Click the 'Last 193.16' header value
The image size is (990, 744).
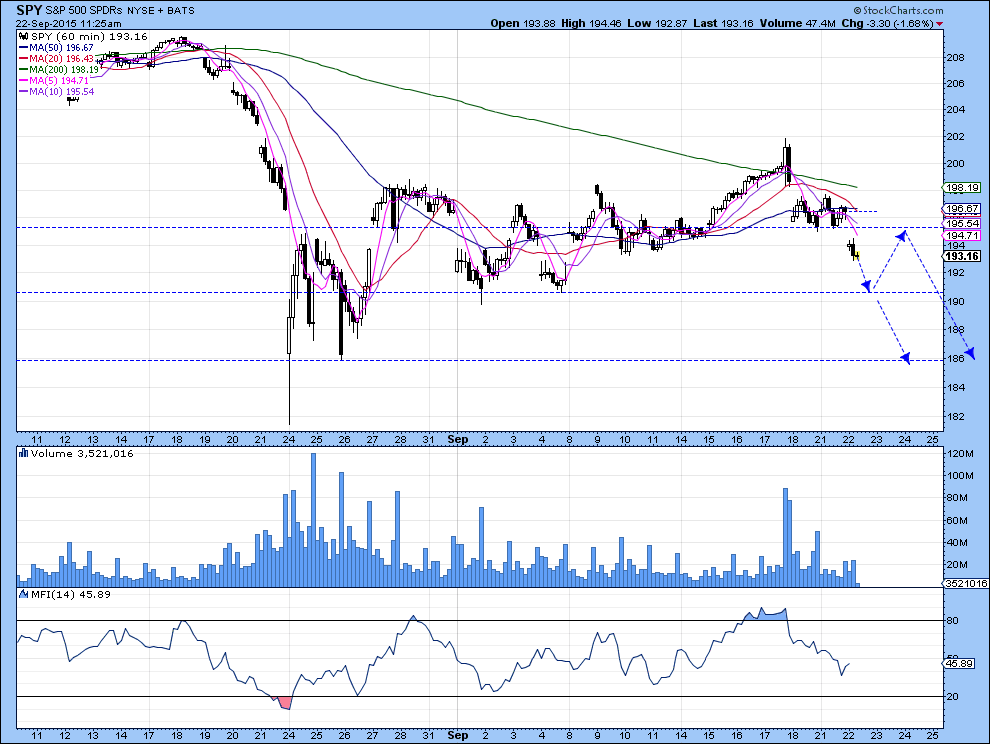tap(723, 23)
